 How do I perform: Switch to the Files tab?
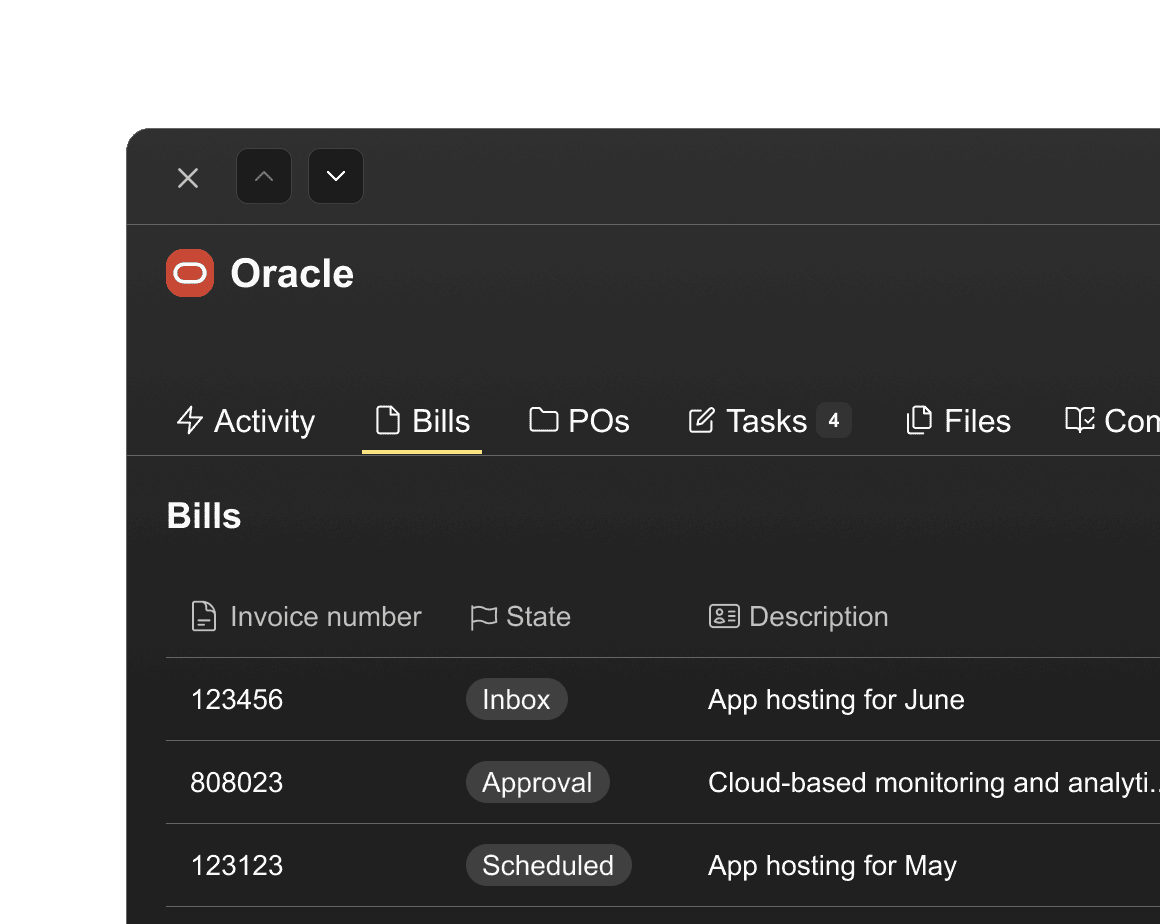[x=959, y=421]
